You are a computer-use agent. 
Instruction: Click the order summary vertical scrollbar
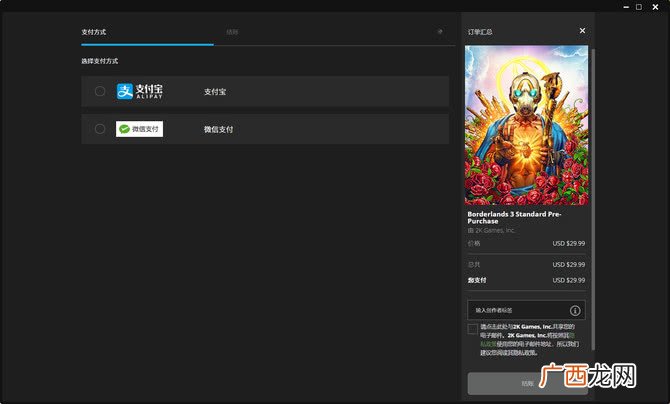pyautogui.click(x=593, y=200)
